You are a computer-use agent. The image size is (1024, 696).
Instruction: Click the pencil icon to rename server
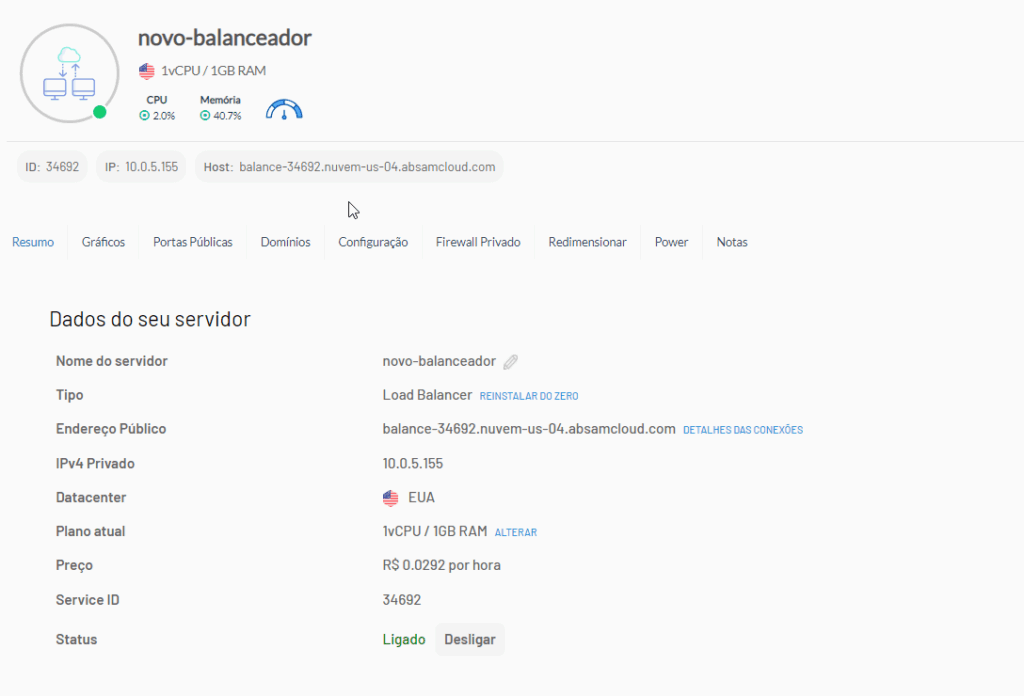pyautogui.click(x=510, y=362)
